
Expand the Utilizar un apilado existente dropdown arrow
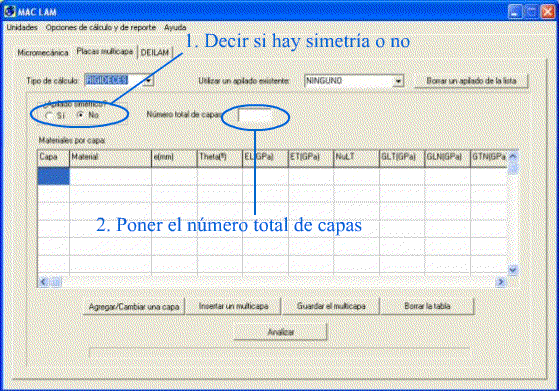(x=398, y=81)
